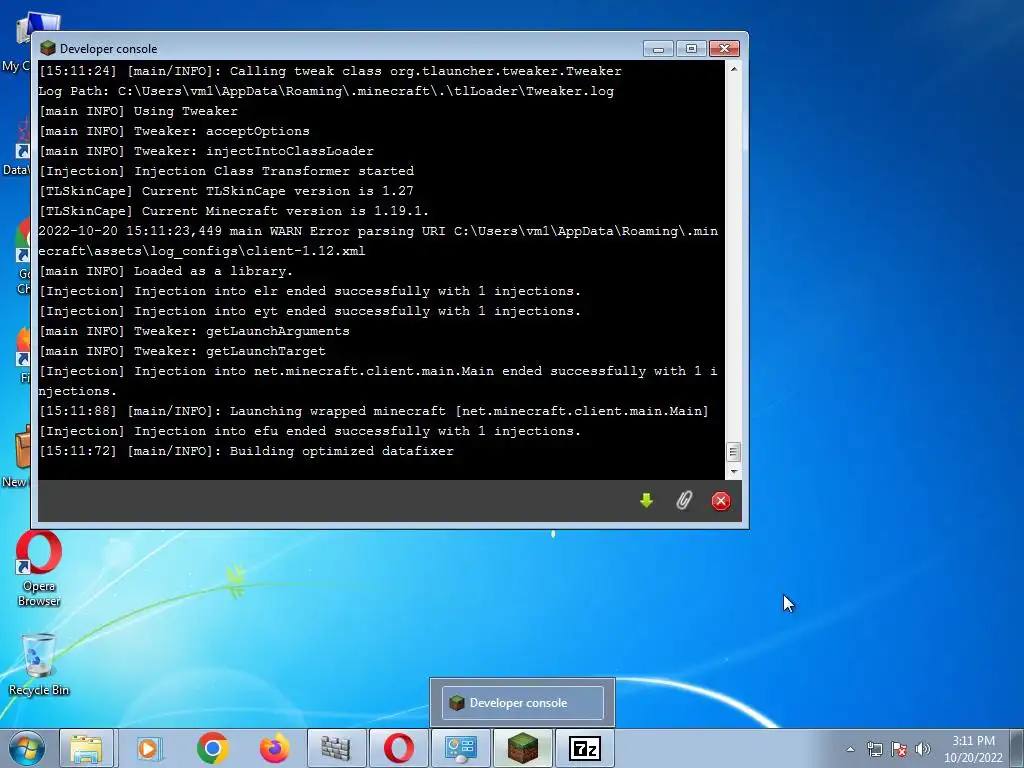Click the 'Tweaker: acceptOptions' log line
The height and width of the screenshot is (768, 1024).
click(174, 131)
